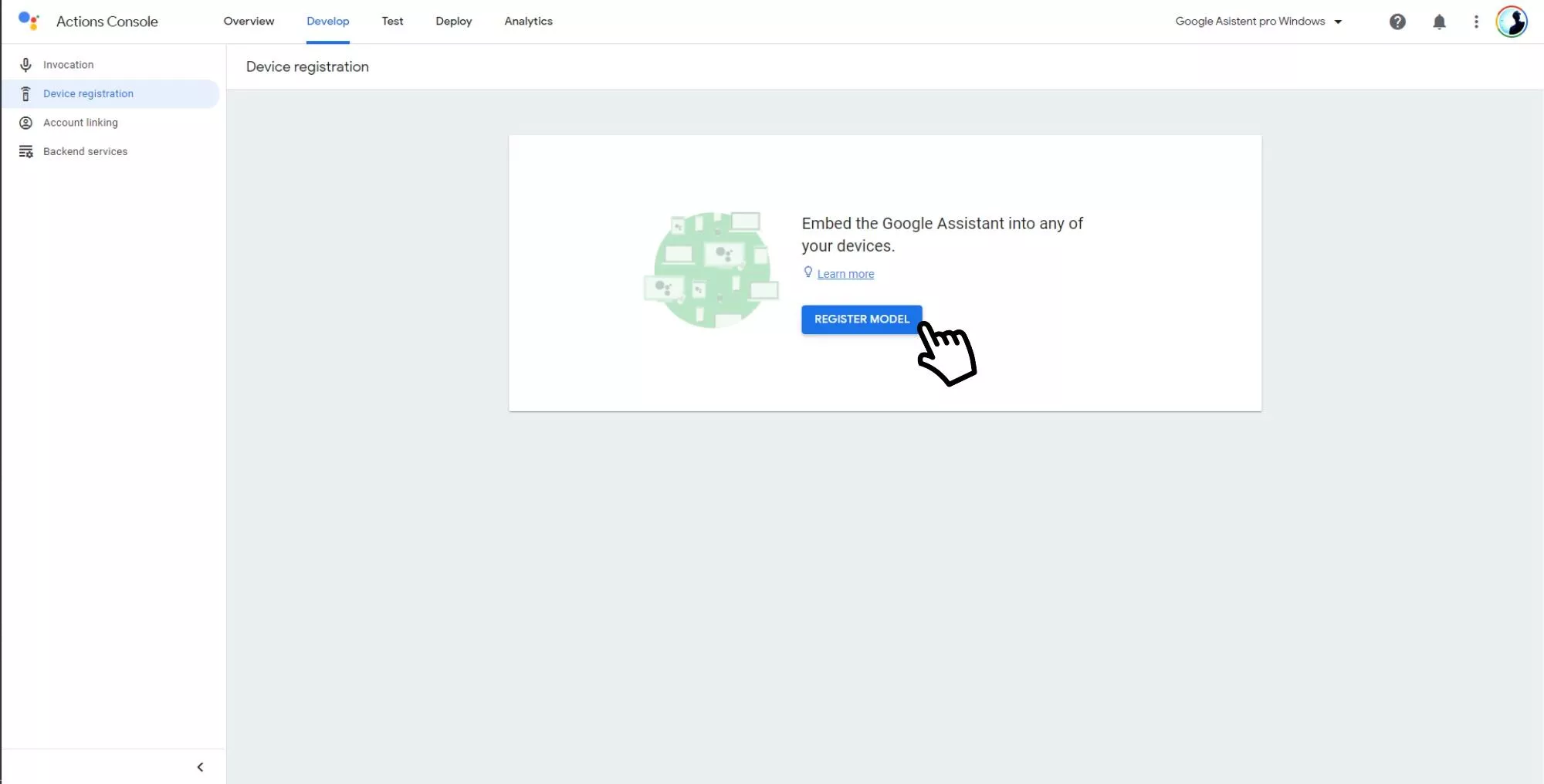Screen dimensions: 1544x784
Task: Open the notifications bell icon
Action: click(1439, 22)
